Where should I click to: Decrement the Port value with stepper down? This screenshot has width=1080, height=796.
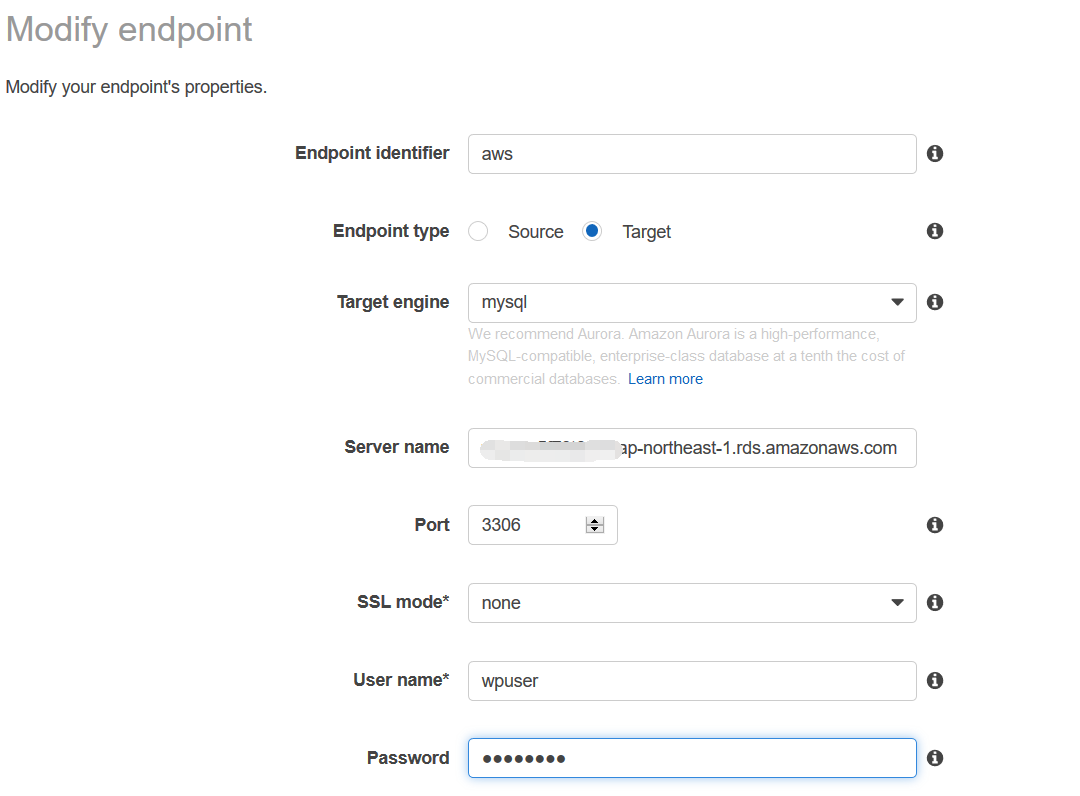[x=594, y=529]
